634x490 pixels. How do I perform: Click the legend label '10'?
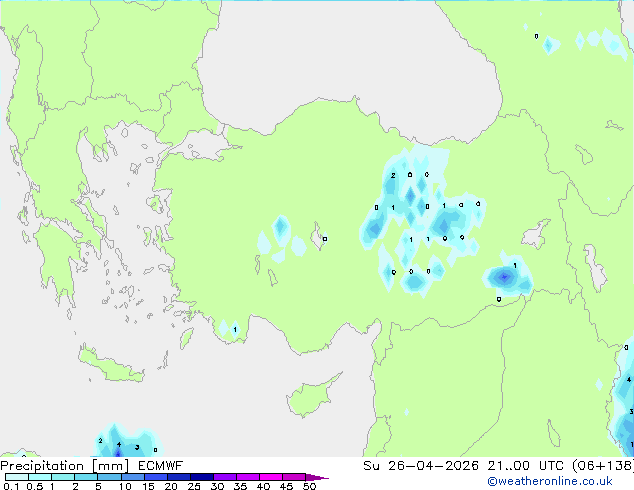(x=125, y=486)
